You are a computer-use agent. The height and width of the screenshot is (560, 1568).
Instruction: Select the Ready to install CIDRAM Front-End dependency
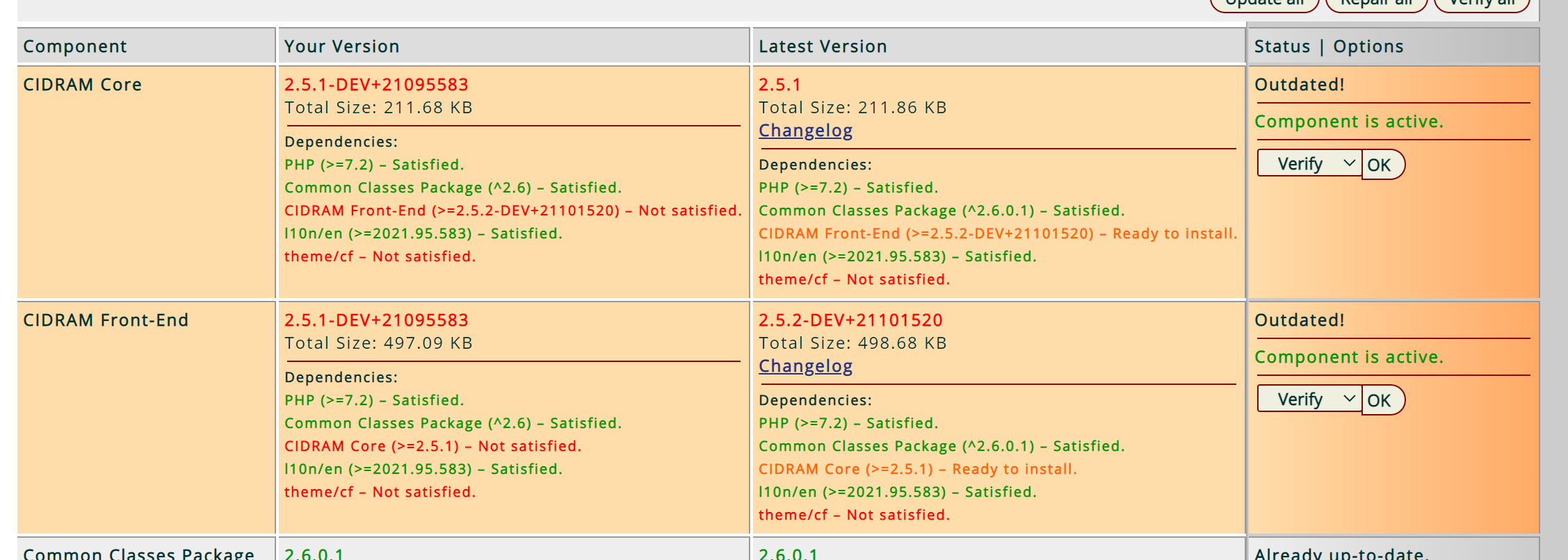tap(998, 233)
